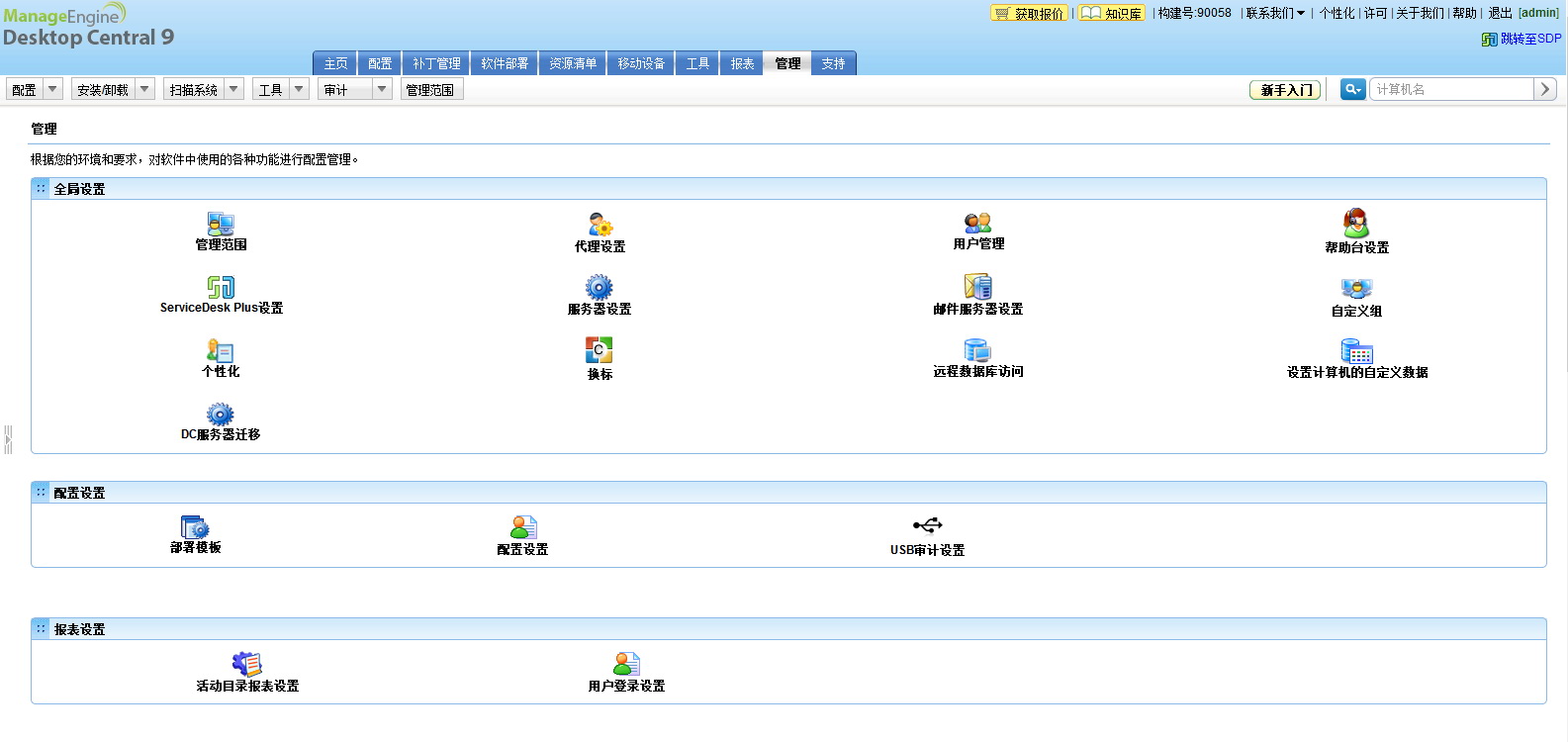Open the 管理范围 icon in global settings

coord(221,224)
